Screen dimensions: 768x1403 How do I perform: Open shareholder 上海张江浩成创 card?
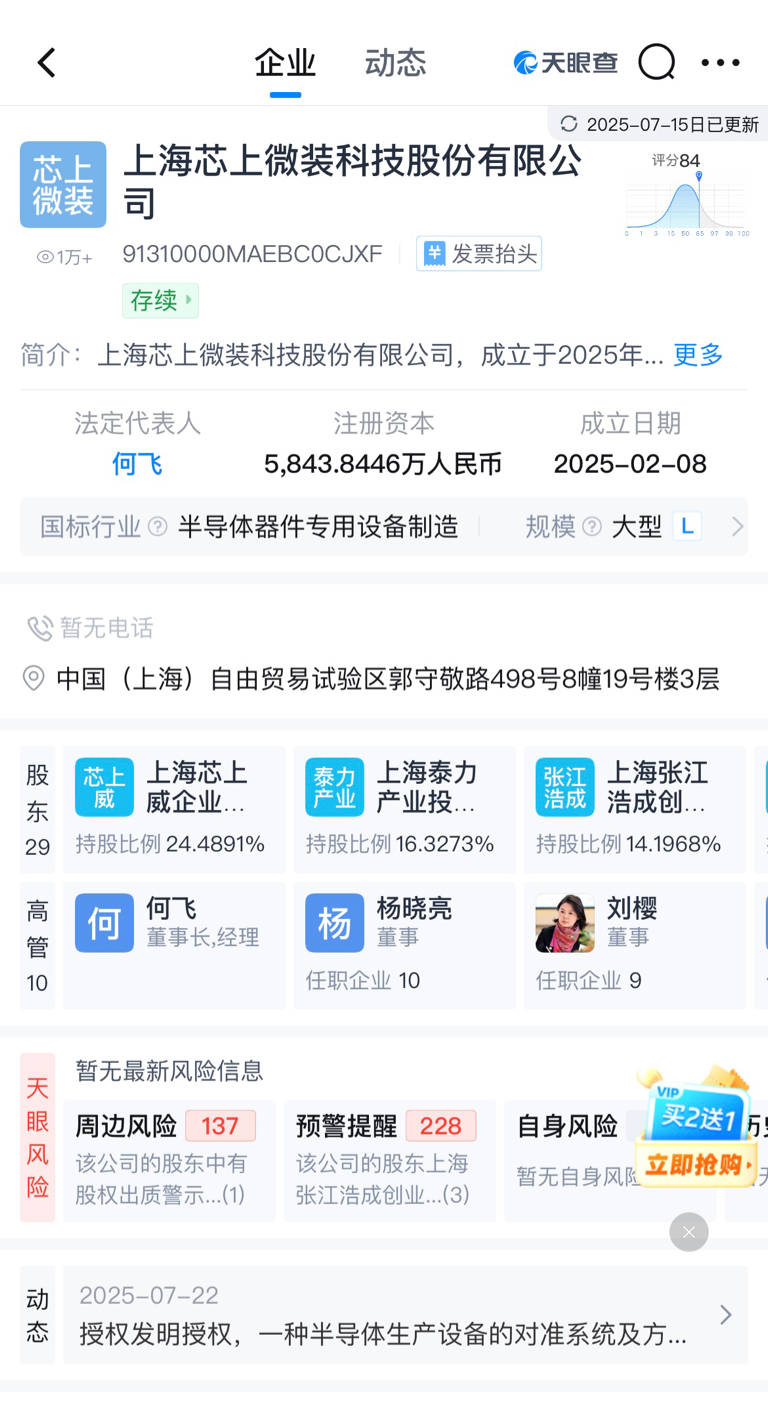click(x=635, y=810)
